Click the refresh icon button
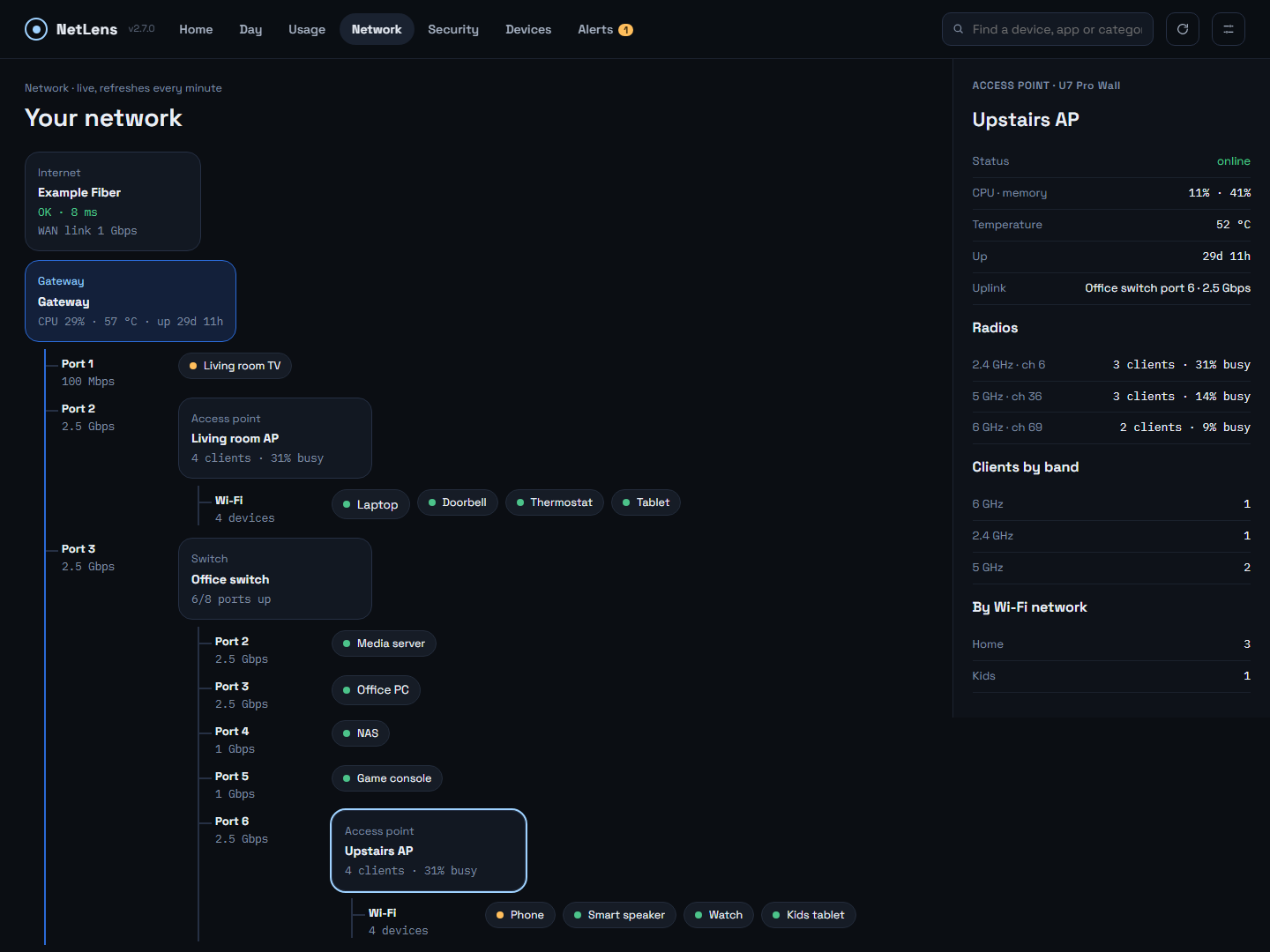The image size is (1270, 952). (1183, 29)
